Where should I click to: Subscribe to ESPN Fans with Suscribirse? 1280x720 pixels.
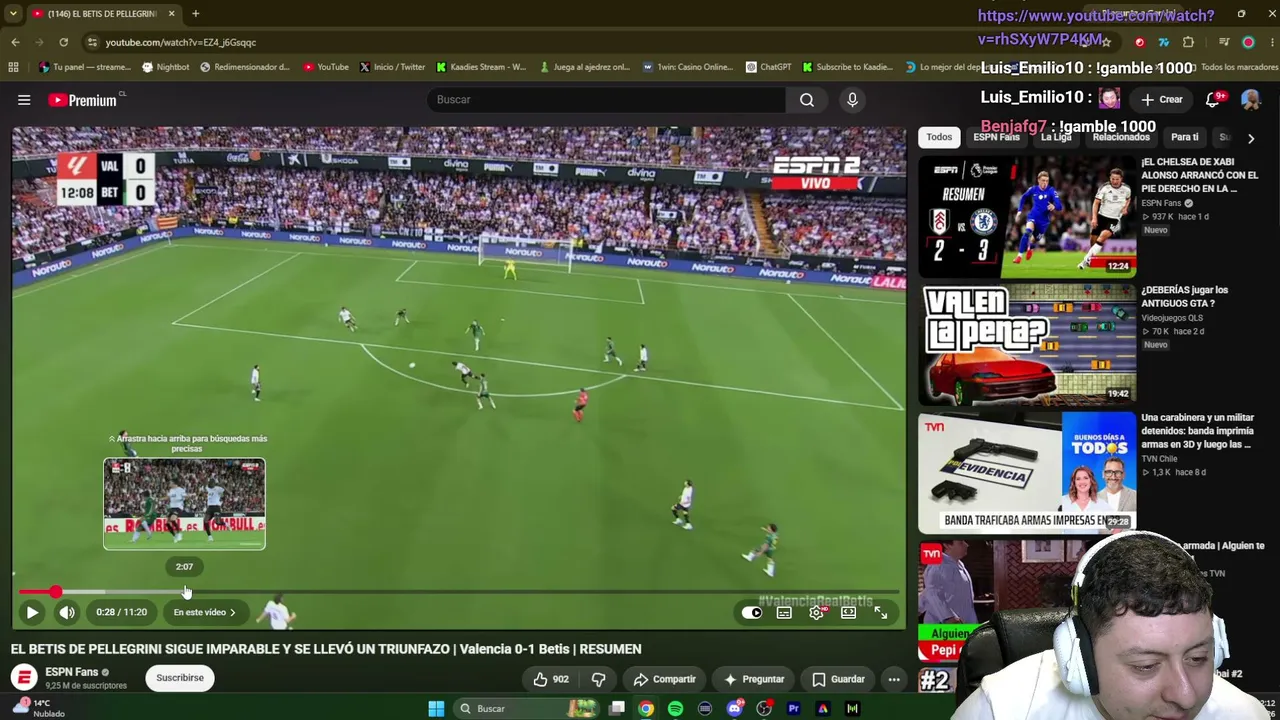(180, 678)
